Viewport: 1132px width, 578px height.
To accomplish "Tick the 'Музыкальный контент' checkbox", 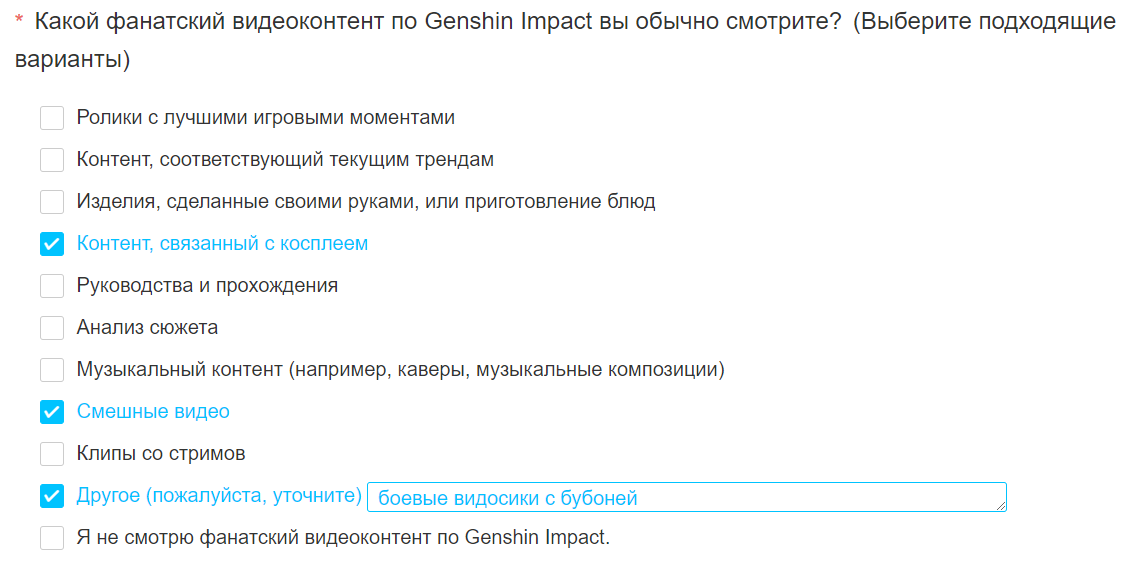I will (52, 370).
